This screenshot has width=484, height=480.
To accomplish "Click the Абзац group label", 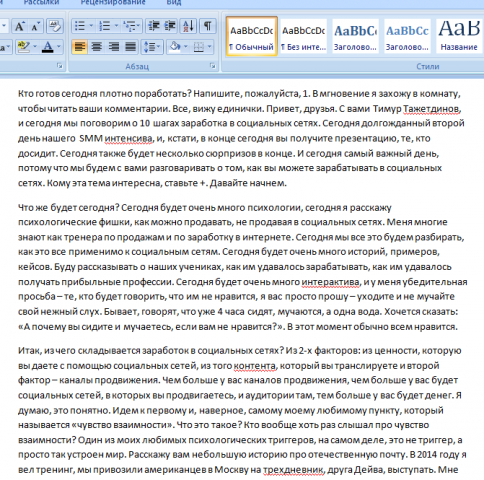I will 137,66.
